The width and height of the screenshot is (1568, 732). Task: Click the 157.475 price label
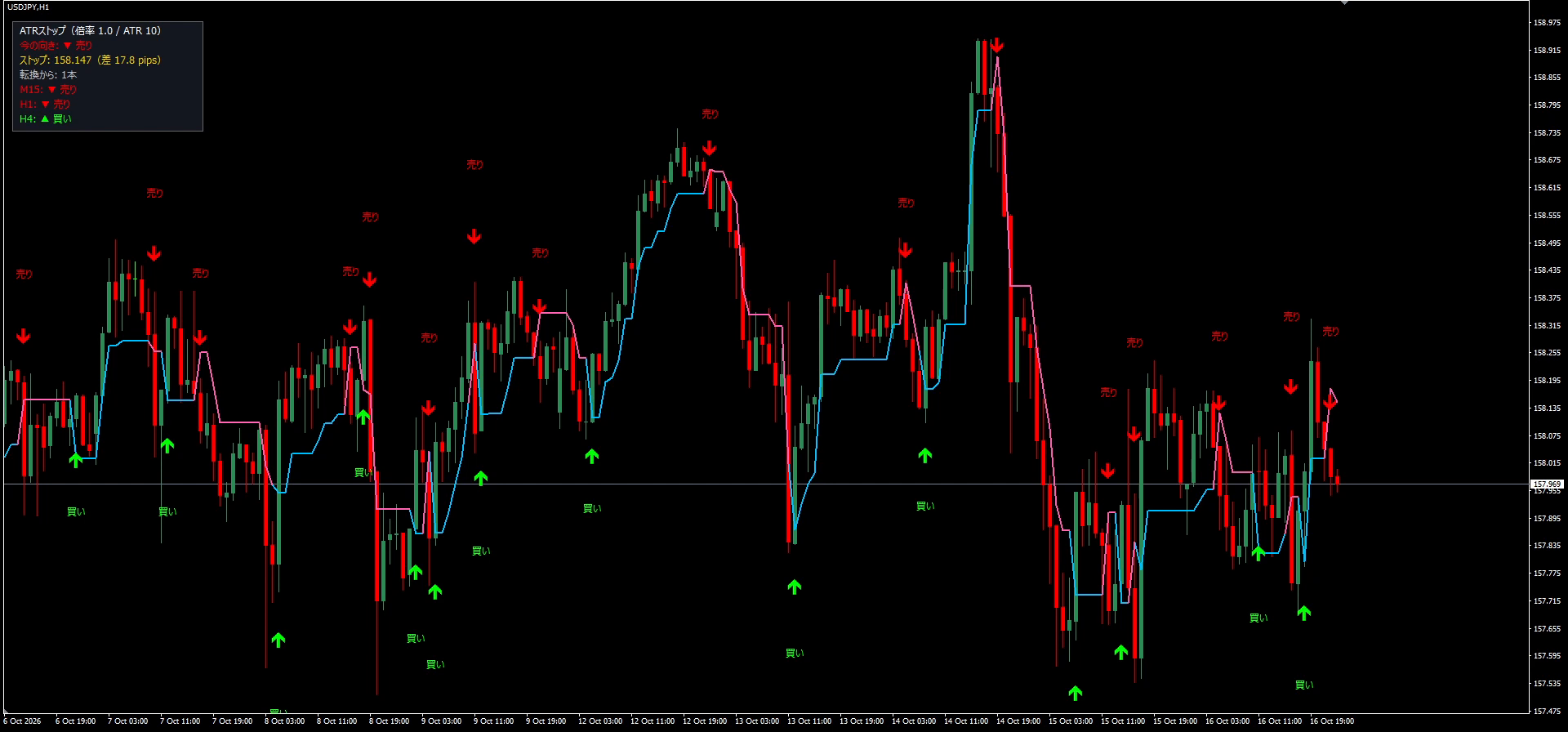pos(1547,712)
